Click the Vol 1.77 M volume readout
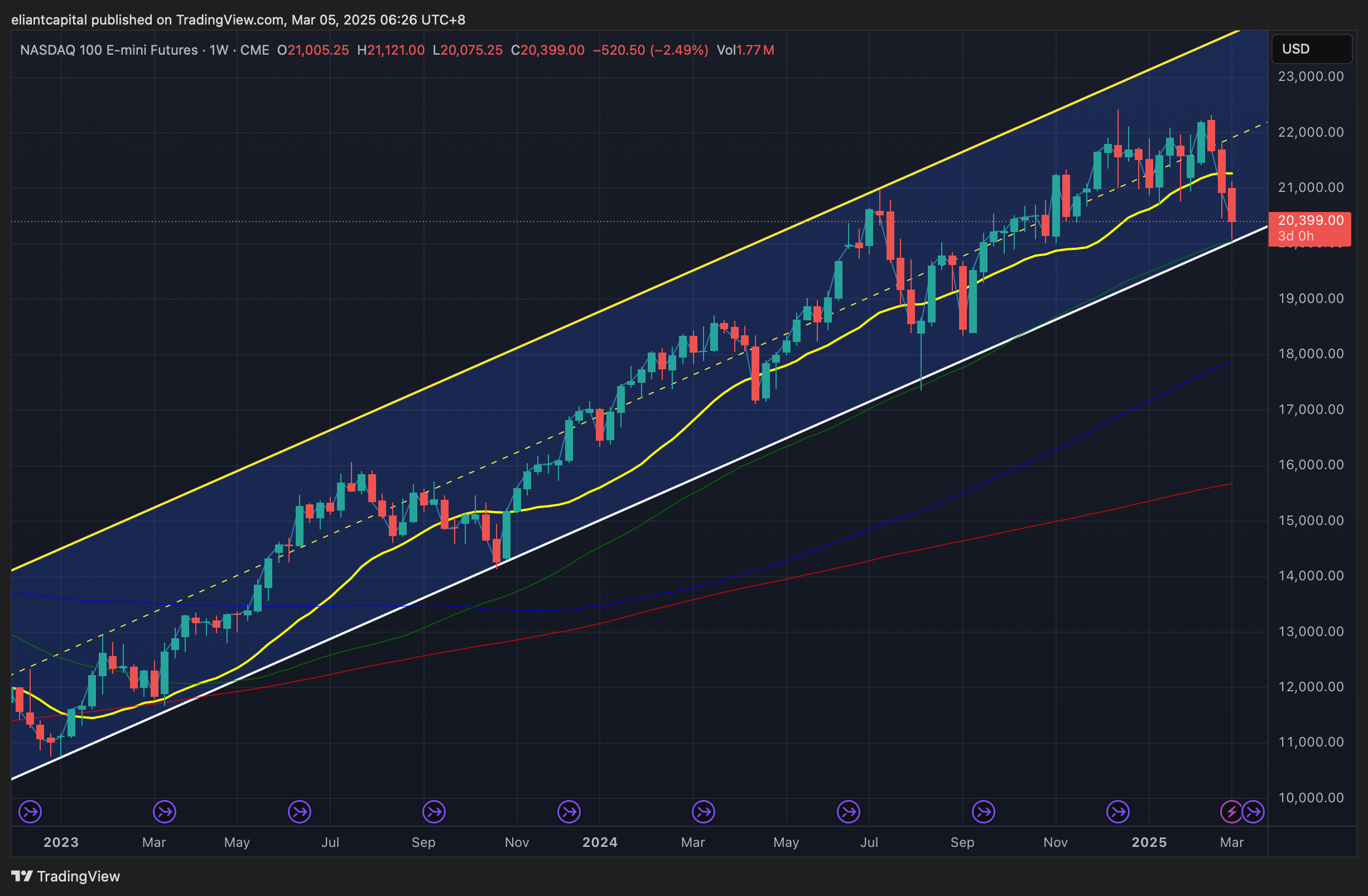This screenshot has height=896, width=1368. pos(745,50)
